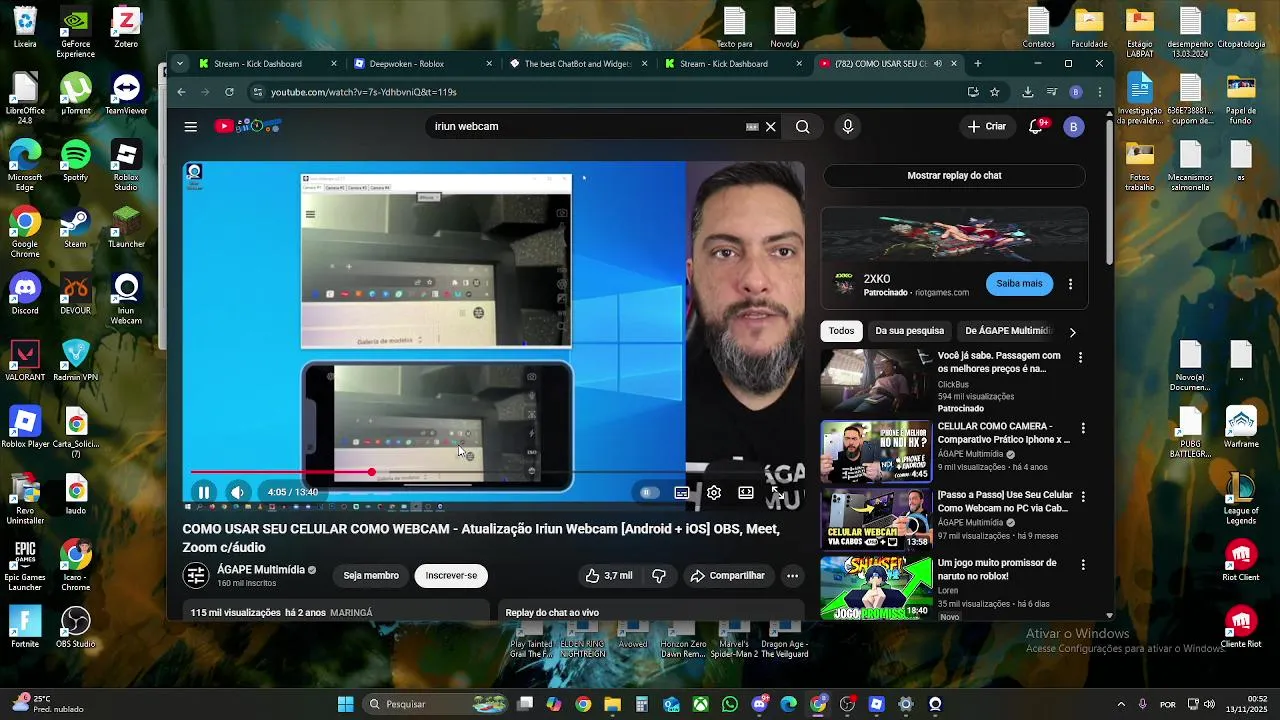The height and width of the screenshot is (720, 1280).
Task: Open Xbox app from the taskbar
Action: point(701,704)
